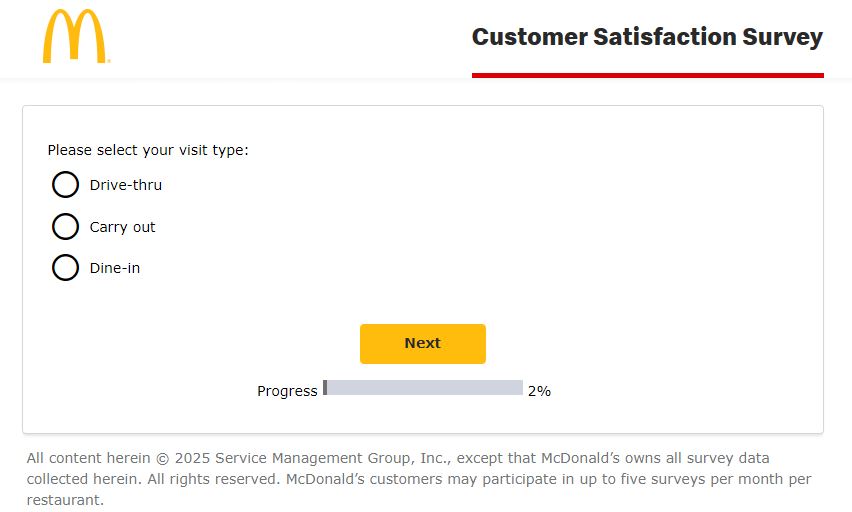Select the Carry out radio button
Viewport: 852px width, 512px height.
(65, 227)
